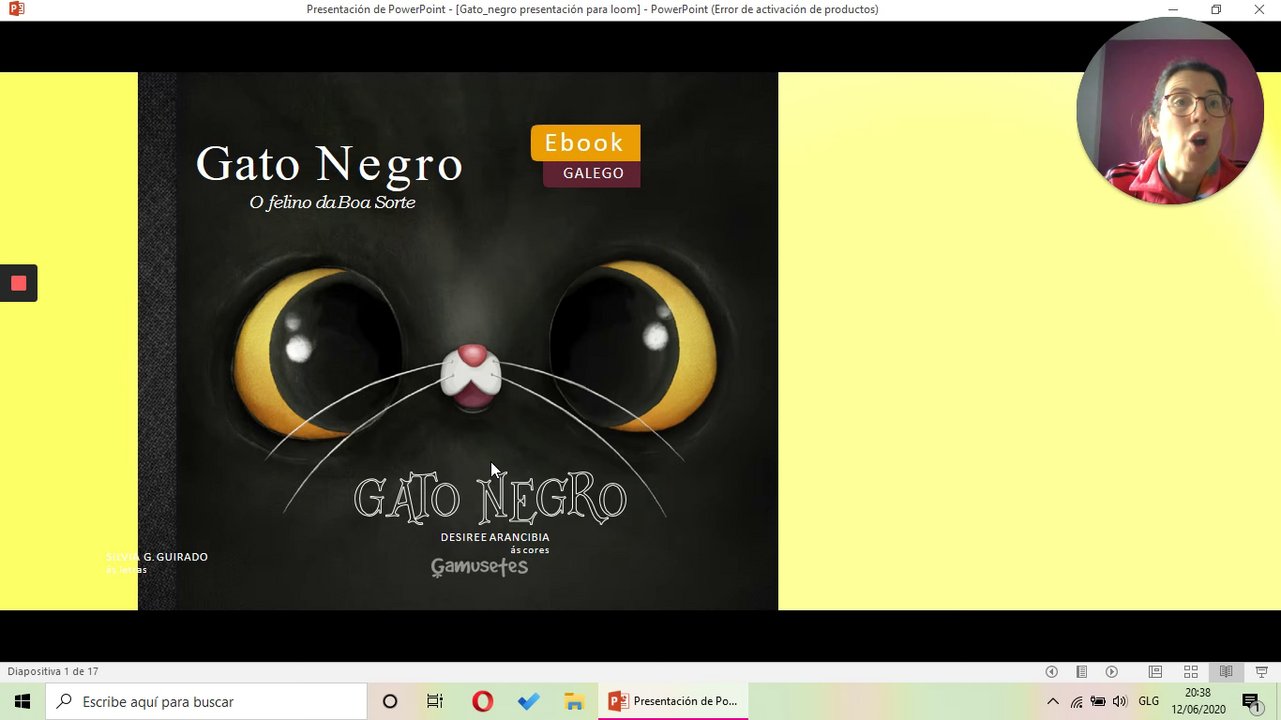
Task: Click the GALEGO label on the slide
Action: pyautogui.click(x=592, y=174)
